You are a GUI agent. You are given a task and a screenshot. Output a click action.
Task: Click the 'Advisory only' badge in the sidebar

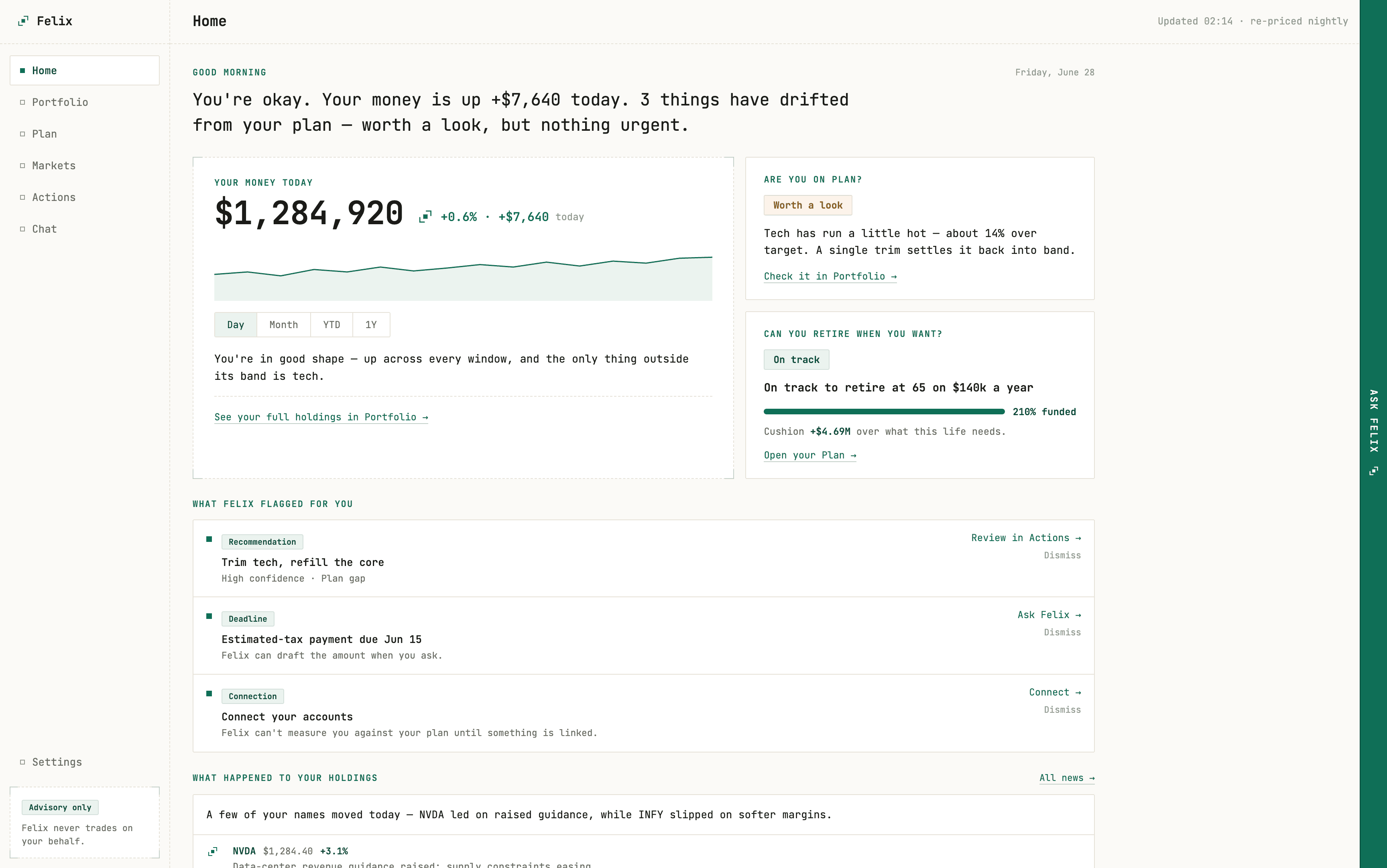60,807
